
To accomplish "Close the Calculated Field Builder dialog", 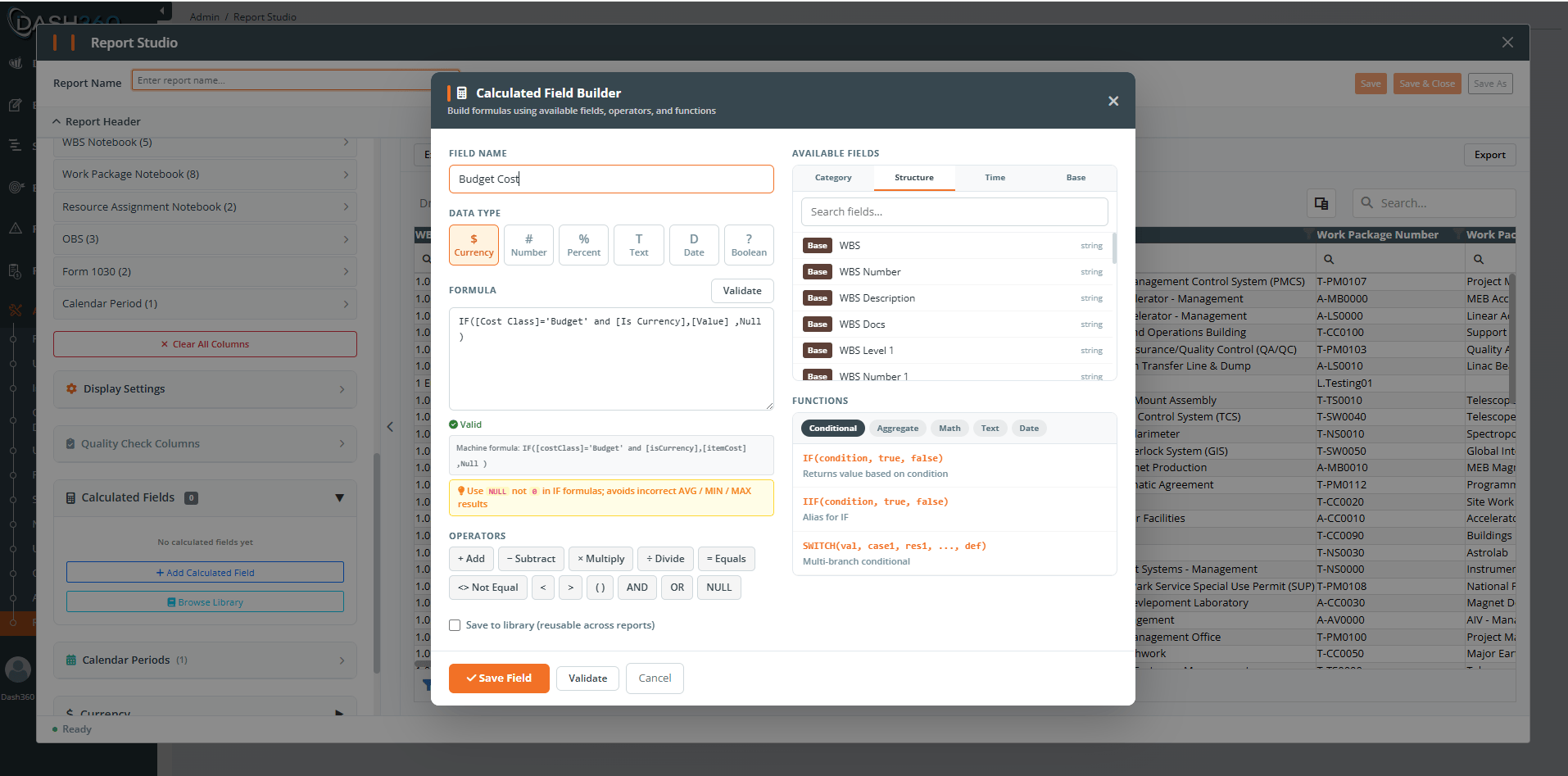I will [x=1113, y=101].
